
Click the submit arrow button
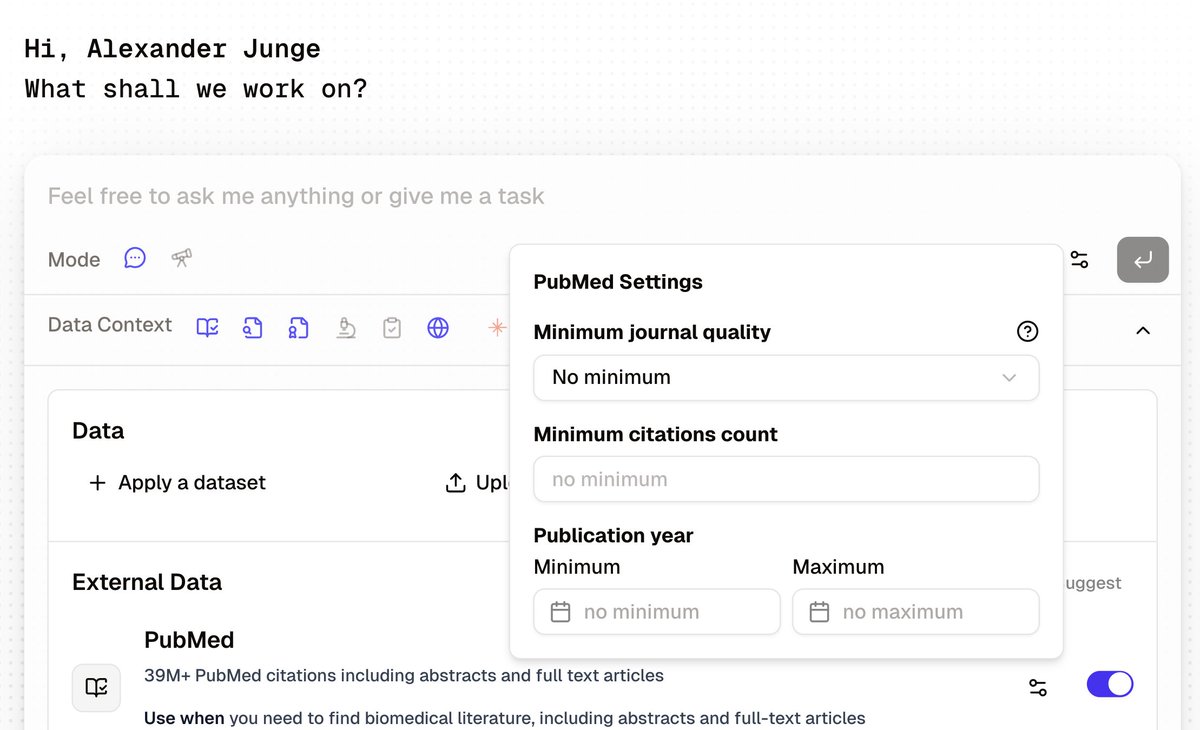[1143, 260]
